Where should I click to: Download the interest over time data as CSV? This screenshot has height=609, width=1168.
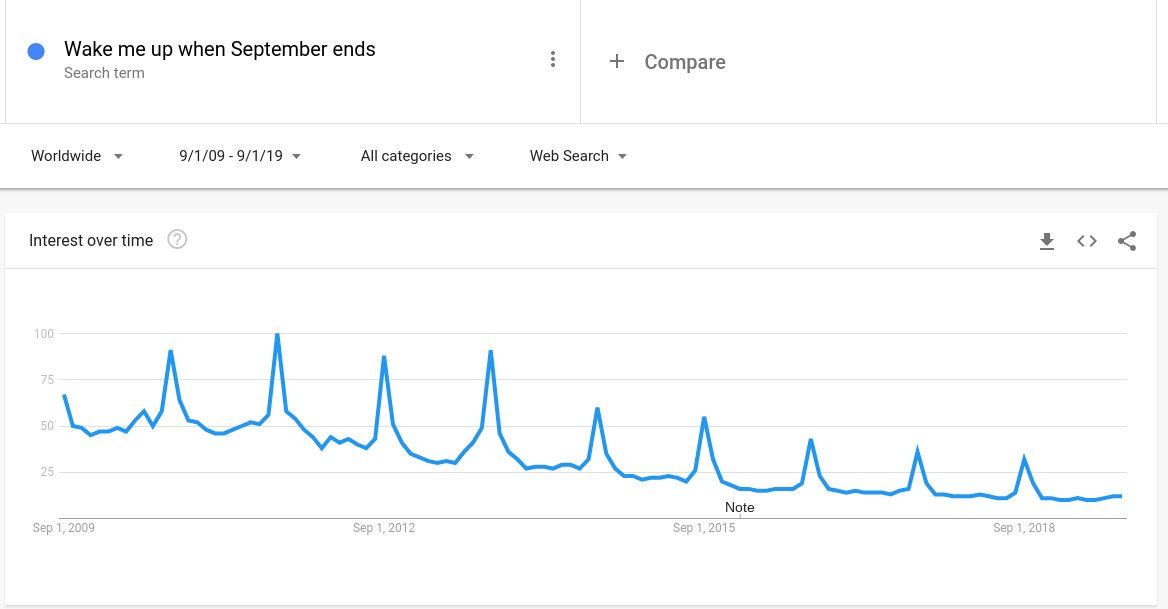click(x=1047, y=241)
